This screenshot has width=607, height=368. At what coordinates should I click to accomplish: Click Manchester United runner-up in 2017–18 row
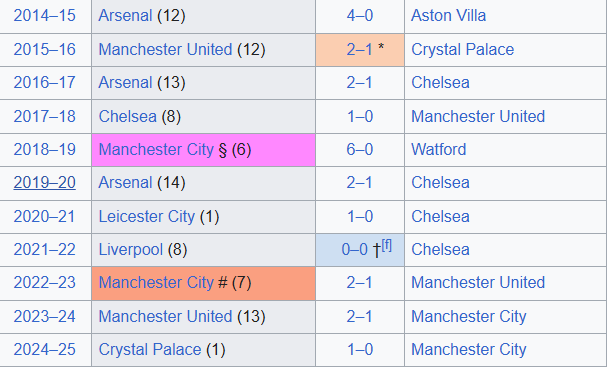pos(478,116)
